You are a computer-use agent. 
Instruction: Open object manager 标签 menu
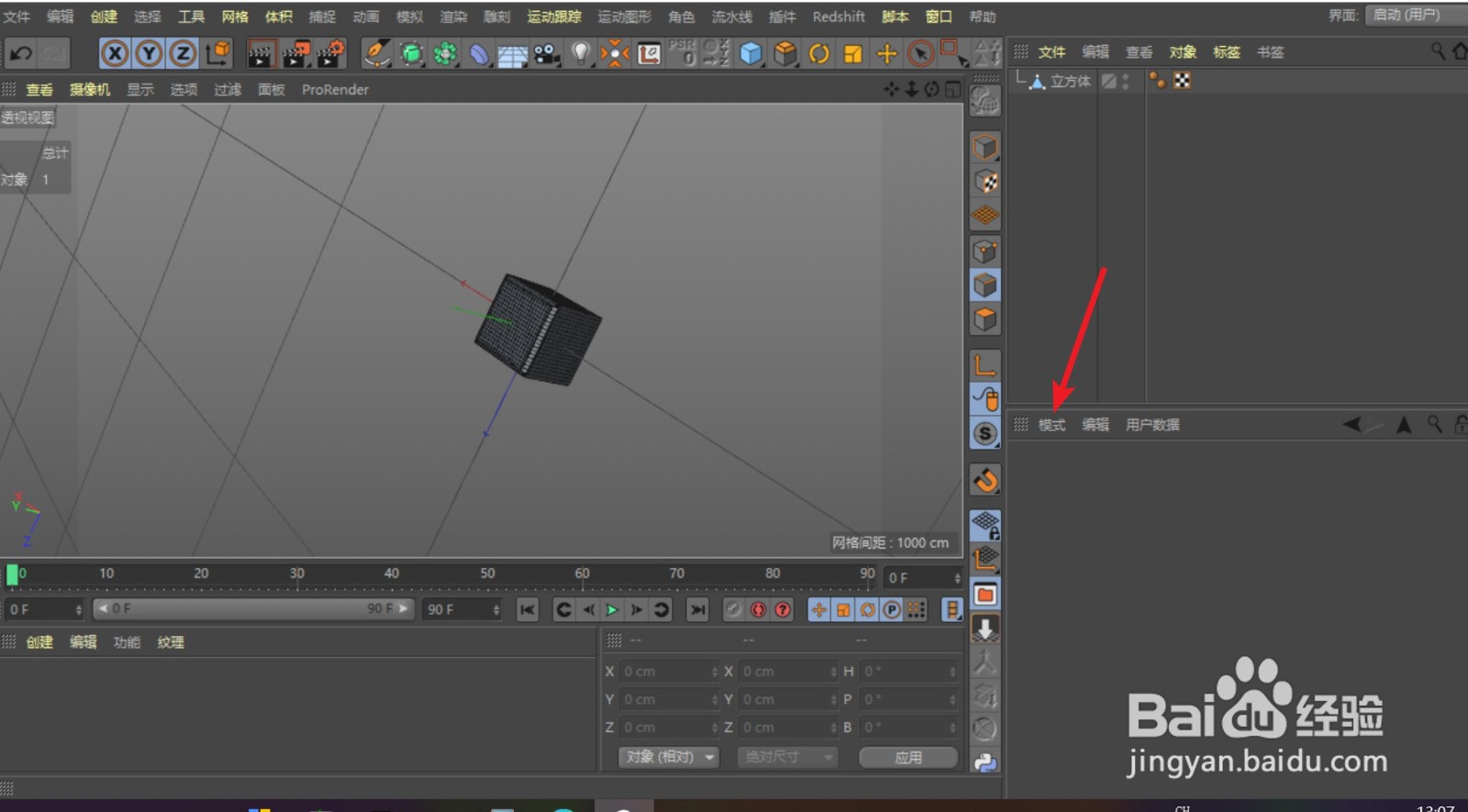pos(1226,52)
